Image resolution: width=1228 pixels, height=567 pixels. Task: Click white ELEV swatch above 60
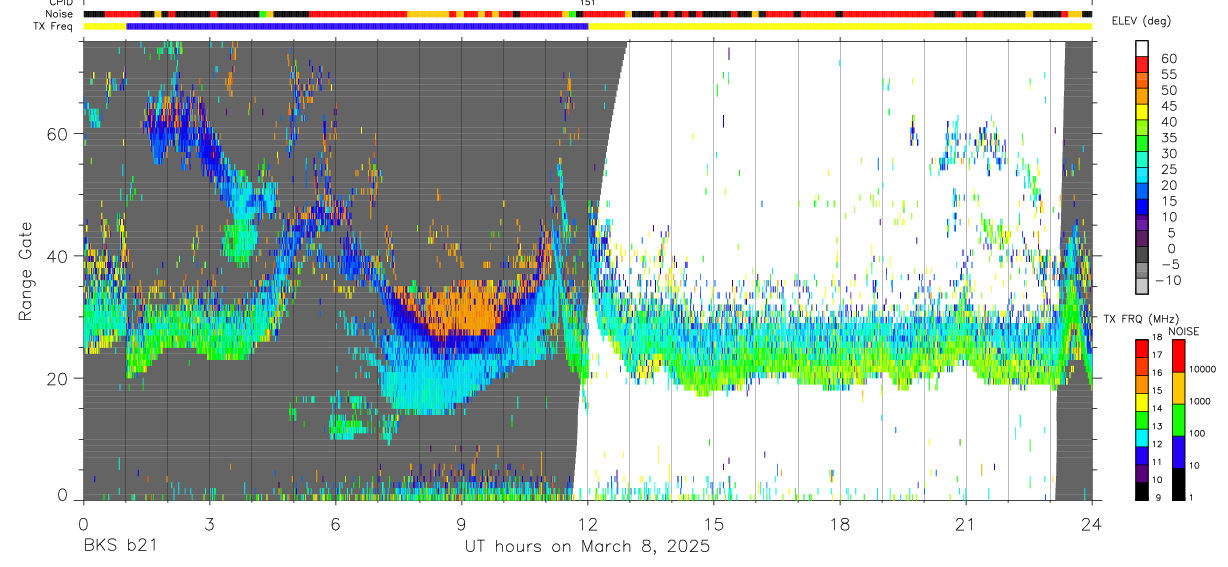[x=1143, y=49]
